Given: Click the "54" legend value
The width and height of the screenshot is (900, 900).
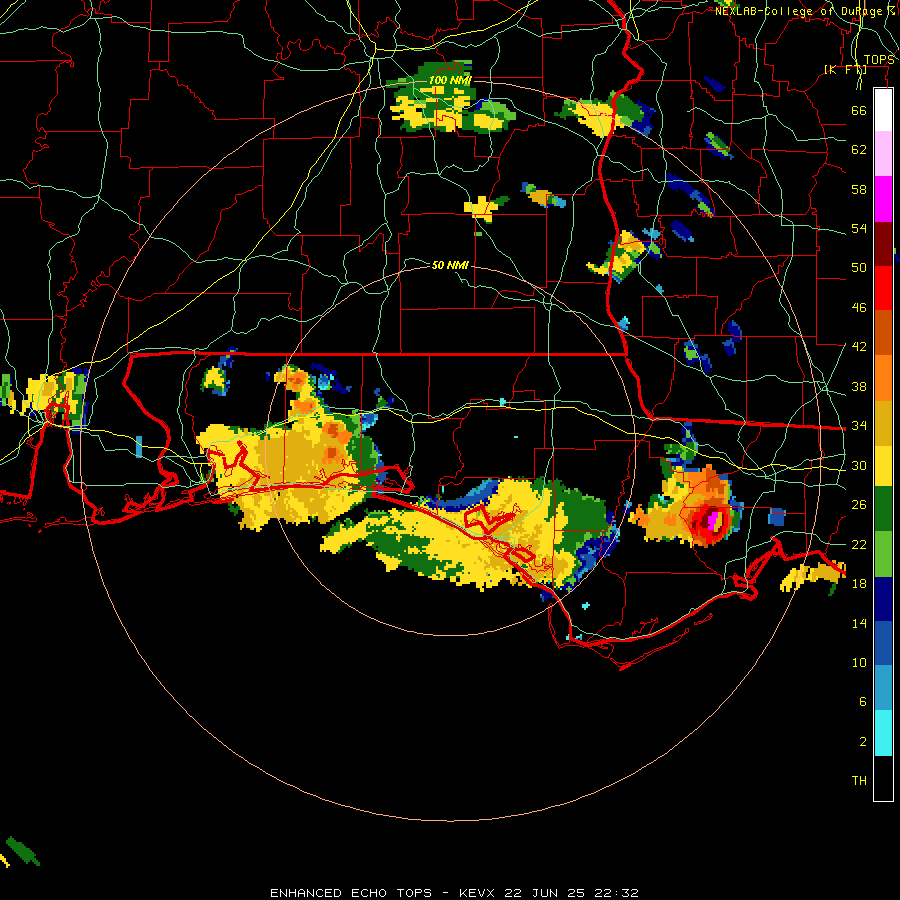Looking at the screenshot, I should tap(859, 228).
